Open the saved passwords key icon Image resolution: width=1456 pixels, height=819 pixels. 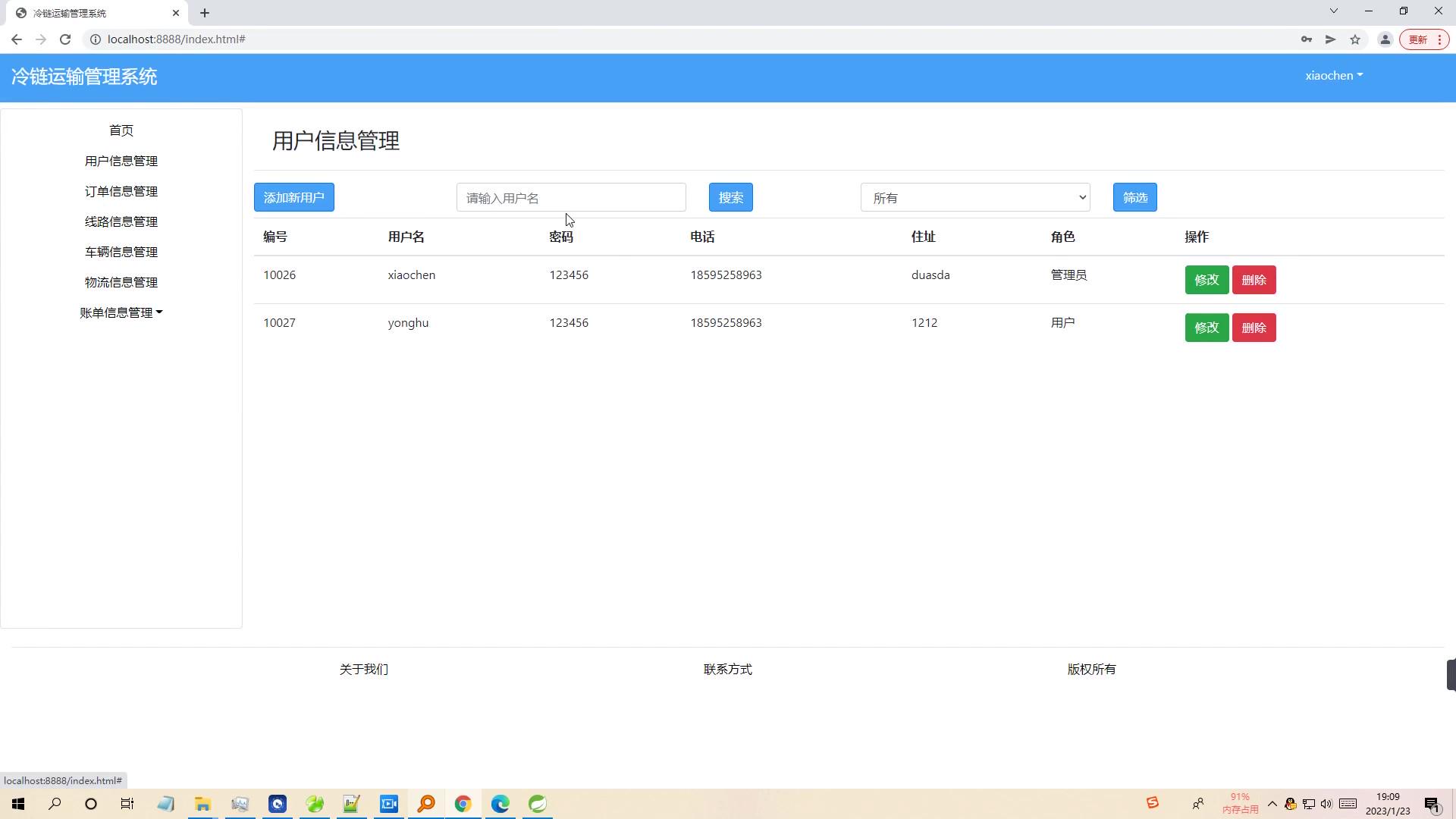1306,39
